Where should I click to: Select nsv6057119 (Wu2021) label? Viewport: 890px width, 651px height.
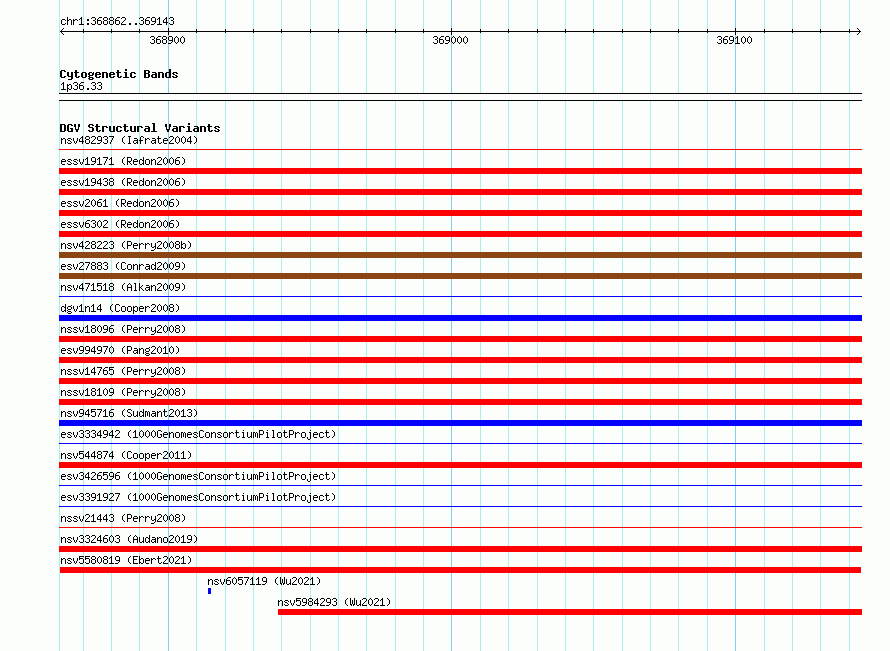264,581
